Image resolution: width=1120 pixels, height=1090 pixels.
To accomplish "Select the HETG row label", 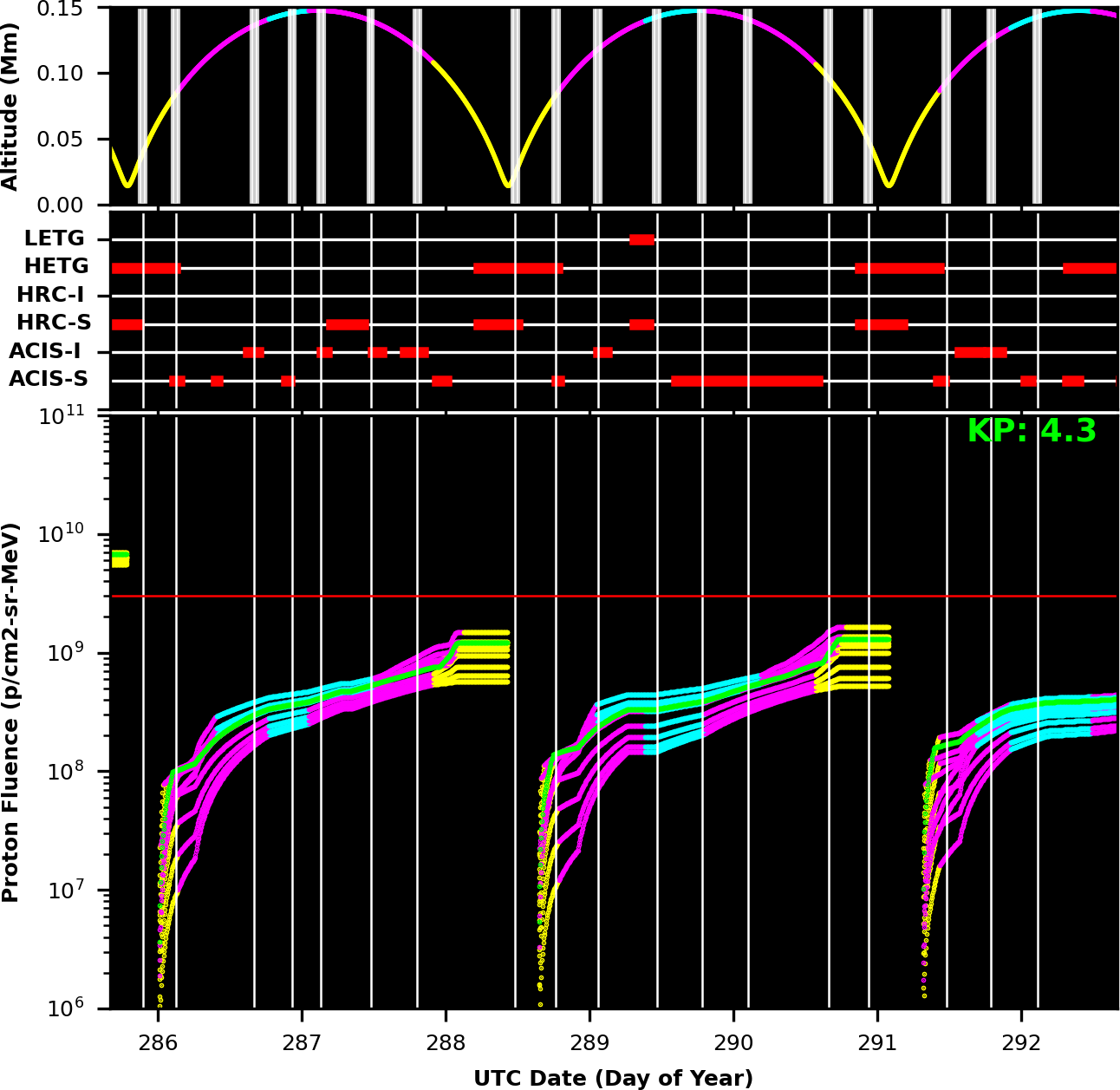I will (x=56, y=267).
